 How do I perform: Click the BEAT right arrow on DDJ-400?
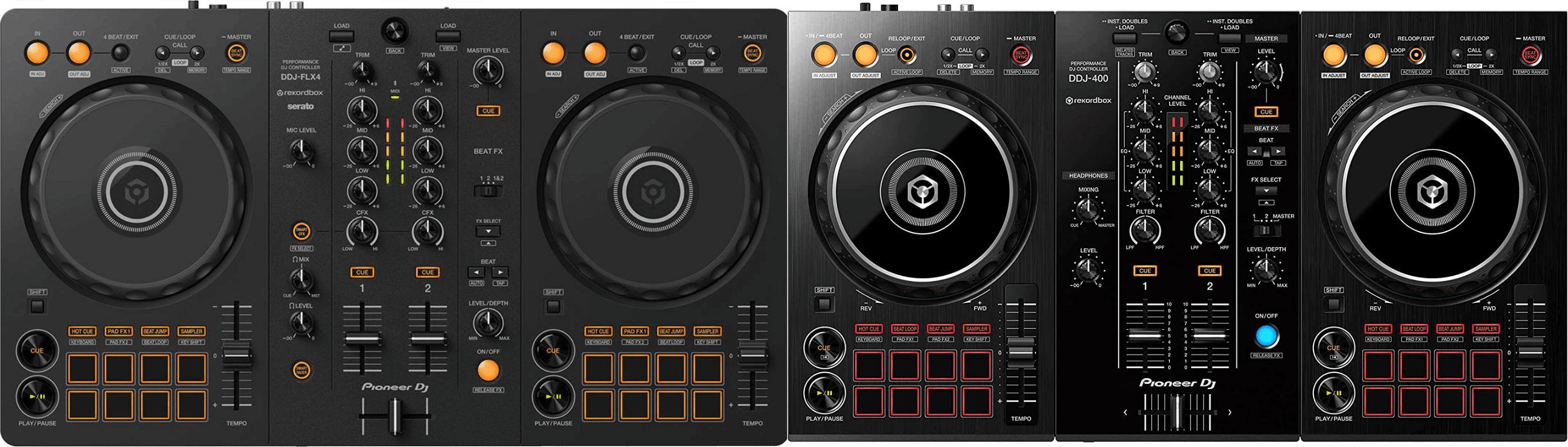pos(1278,151)
